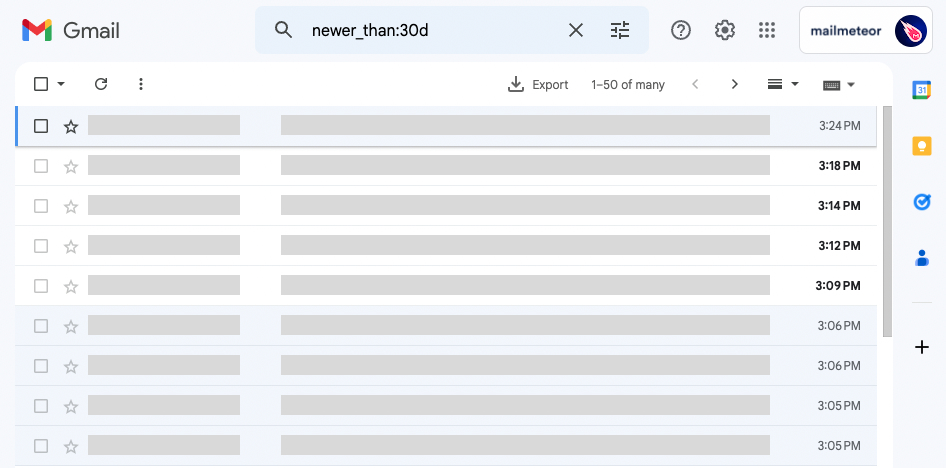Open the Google apps grid

[767, 30]
